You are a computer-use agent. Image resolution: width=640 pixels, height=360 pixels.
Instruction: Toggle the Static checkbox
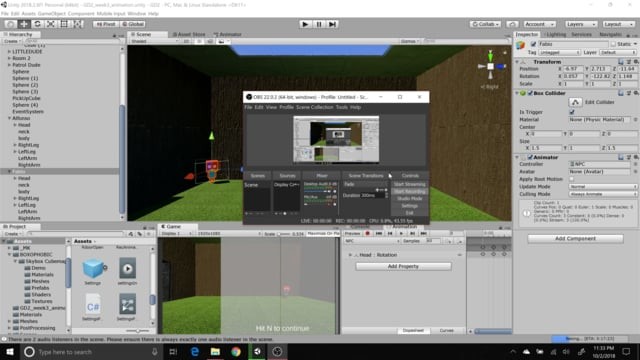(x=613, y=44)
